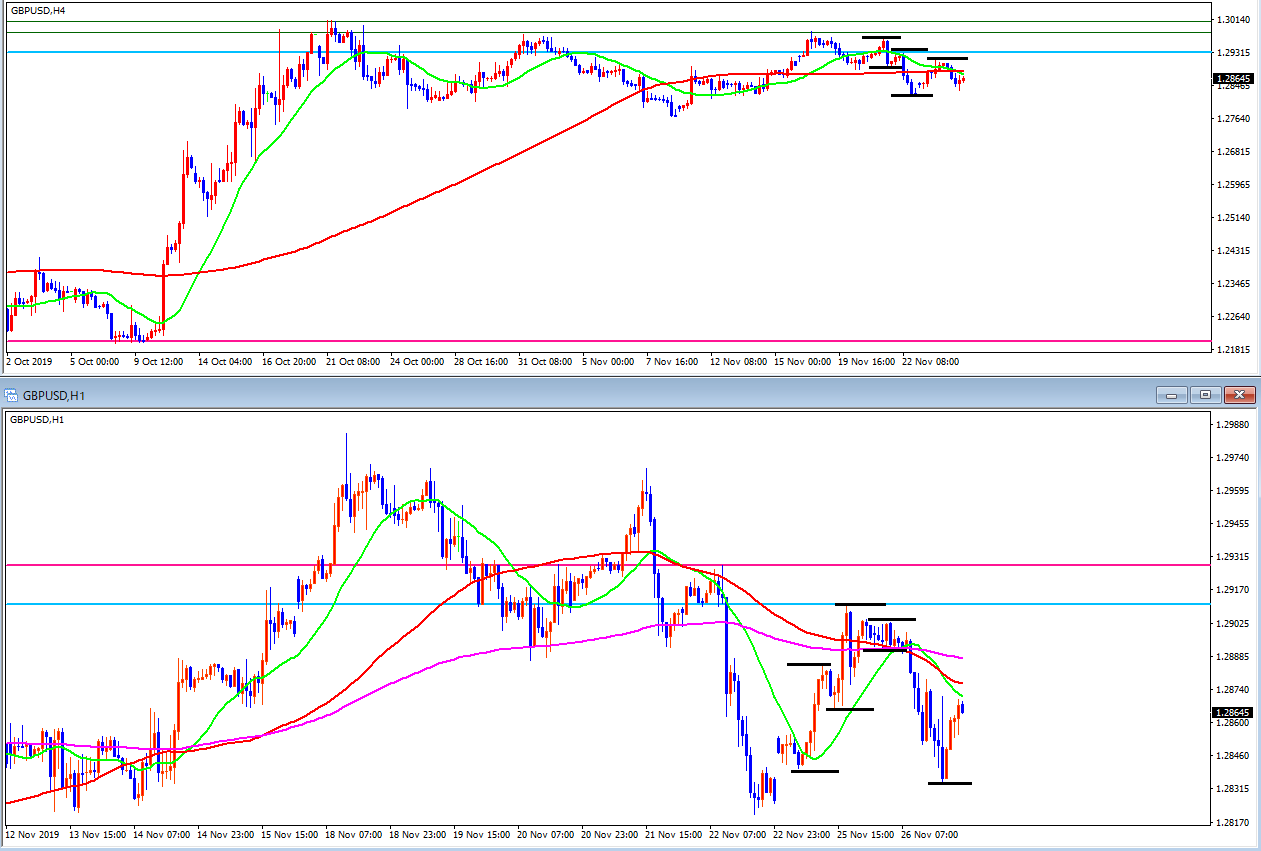
Task: Click the 26 Nov 07:00 time label
Action: [929, 832]
